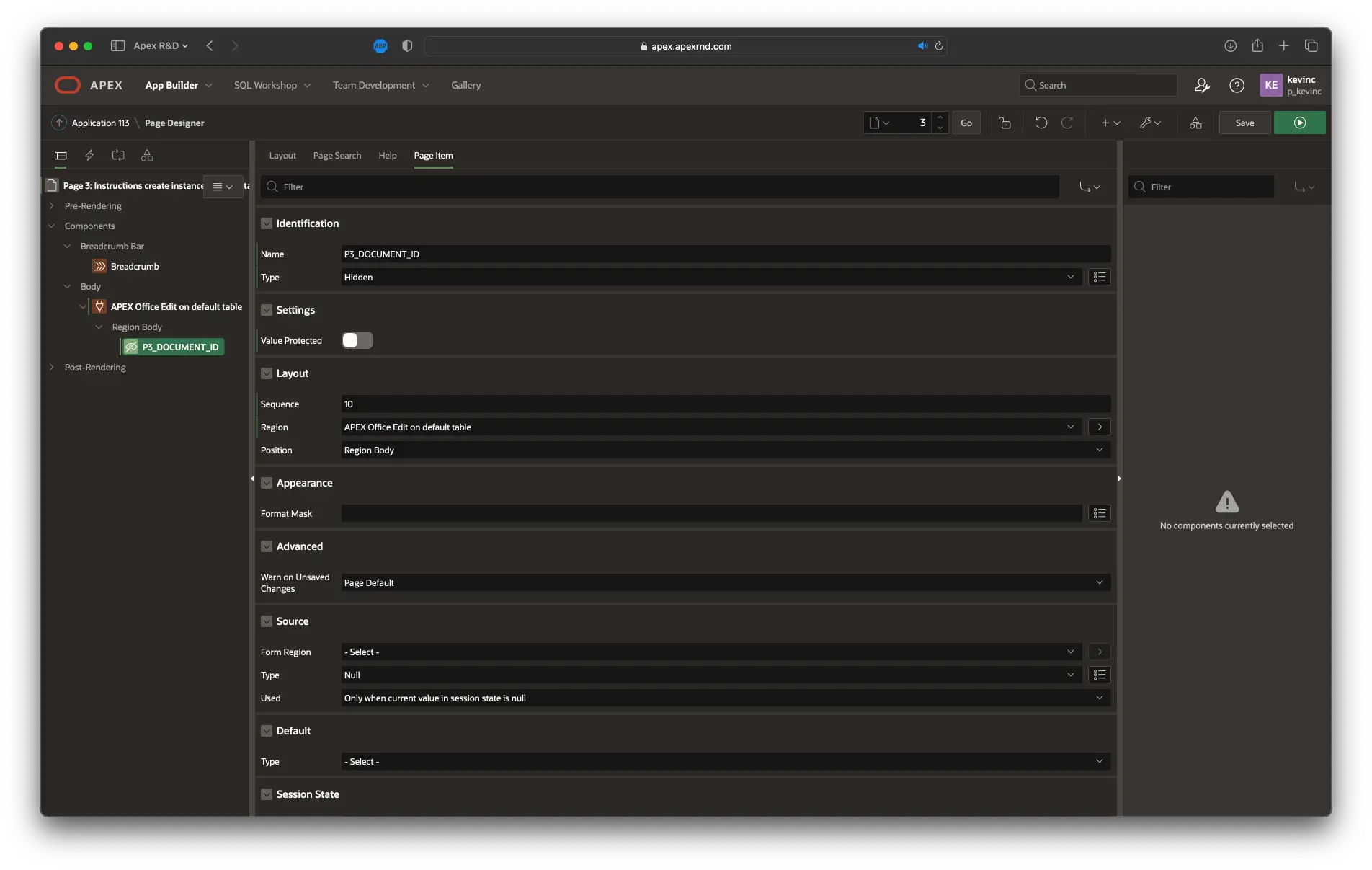Open the administration user-wrench icon
Viewport: 1372px width, 870px height.
coord(1202,85)
